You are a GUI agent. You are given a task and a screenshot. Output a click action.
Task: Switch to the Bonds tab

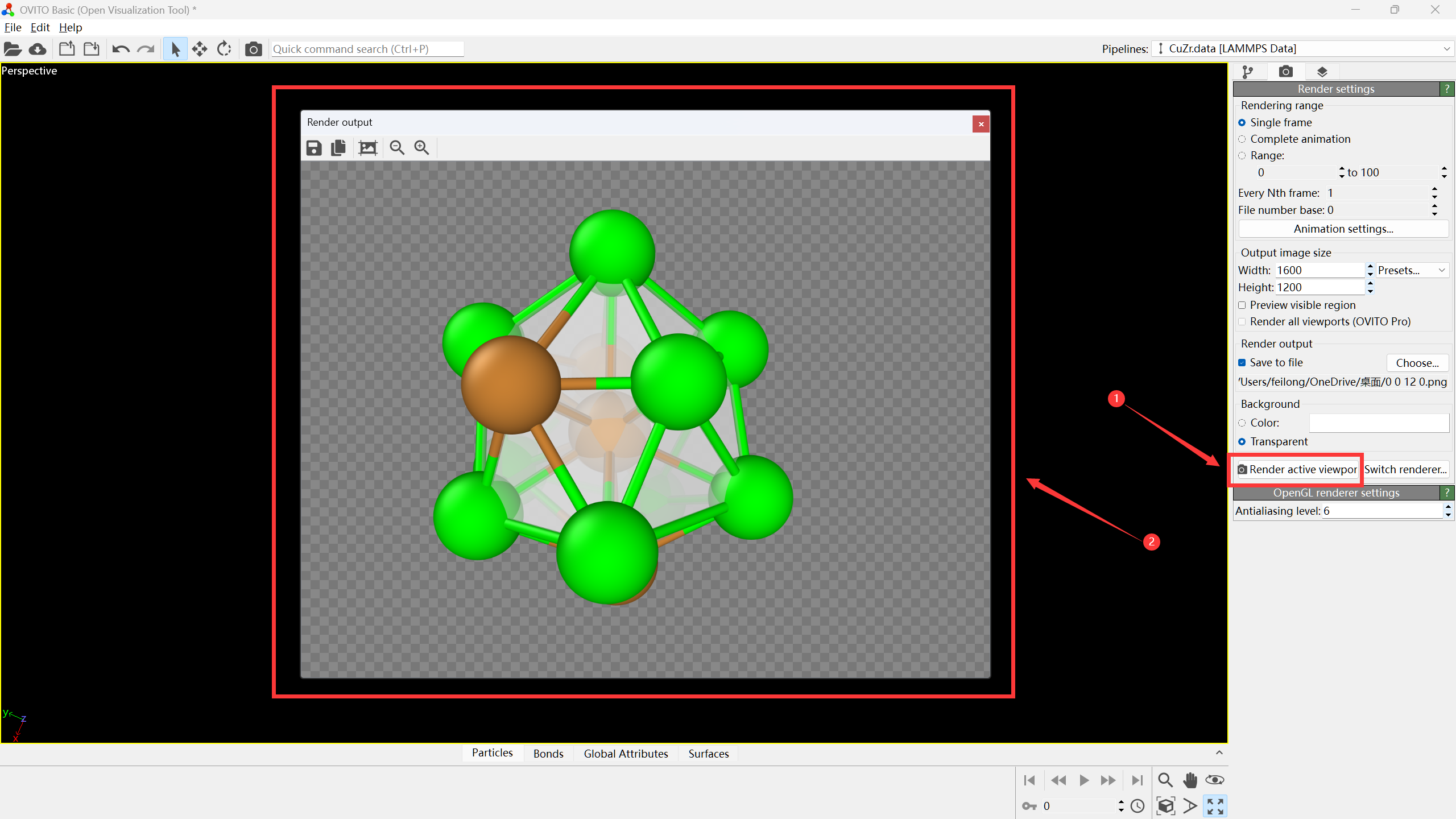coord(548,754)
